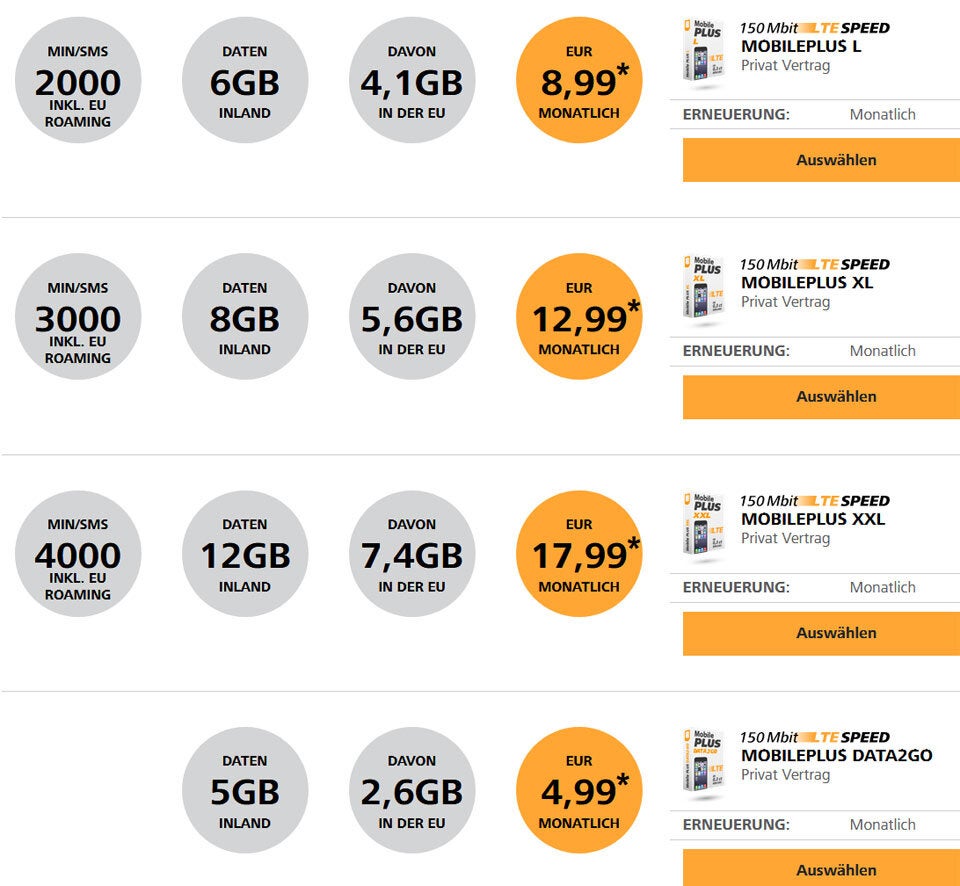Viewport: 960px width, 886px height.
Task: Click the 8,99 EUR monthly price circle
Action: pos(579,80)
